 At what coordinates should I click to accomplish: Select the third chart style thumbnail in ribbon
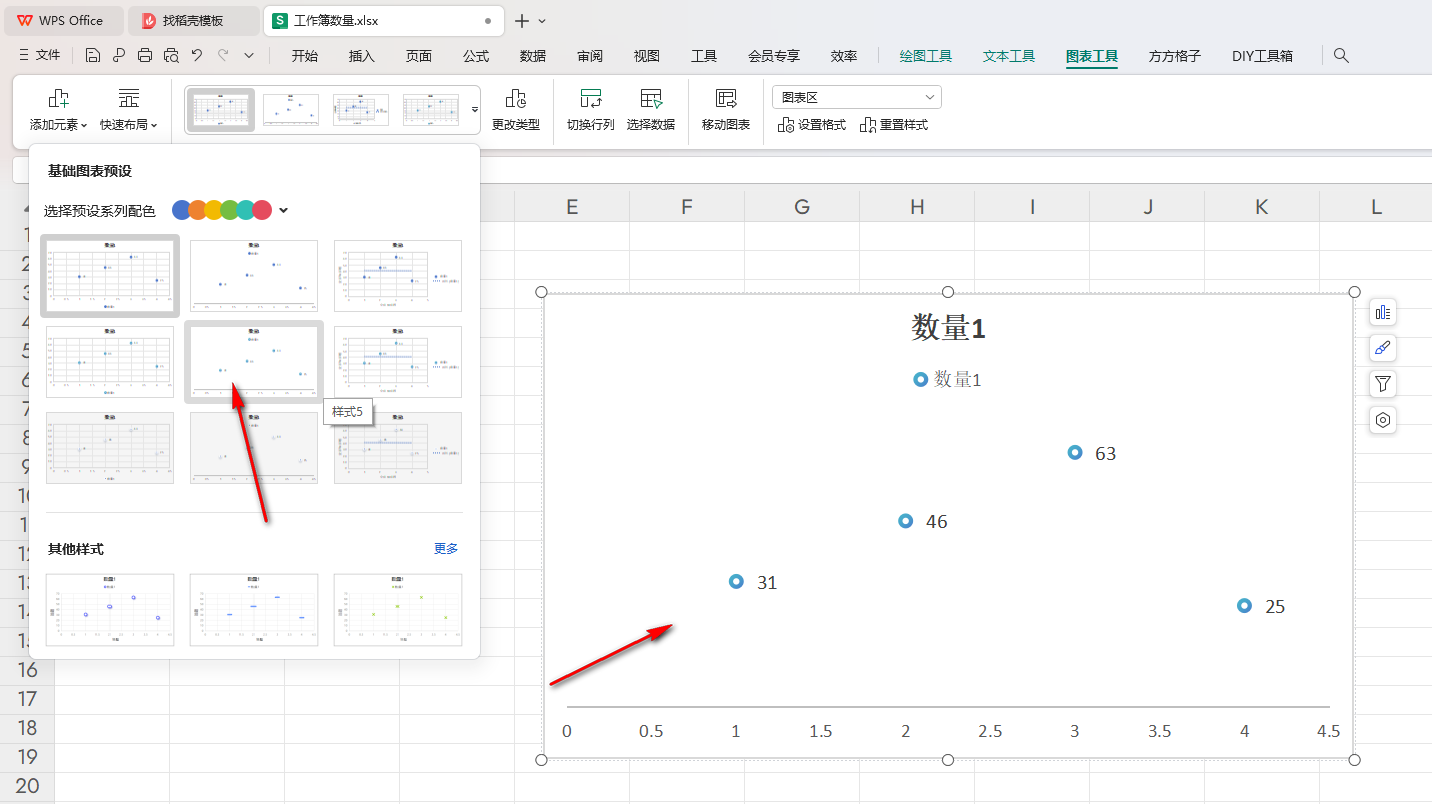point(361,110)
